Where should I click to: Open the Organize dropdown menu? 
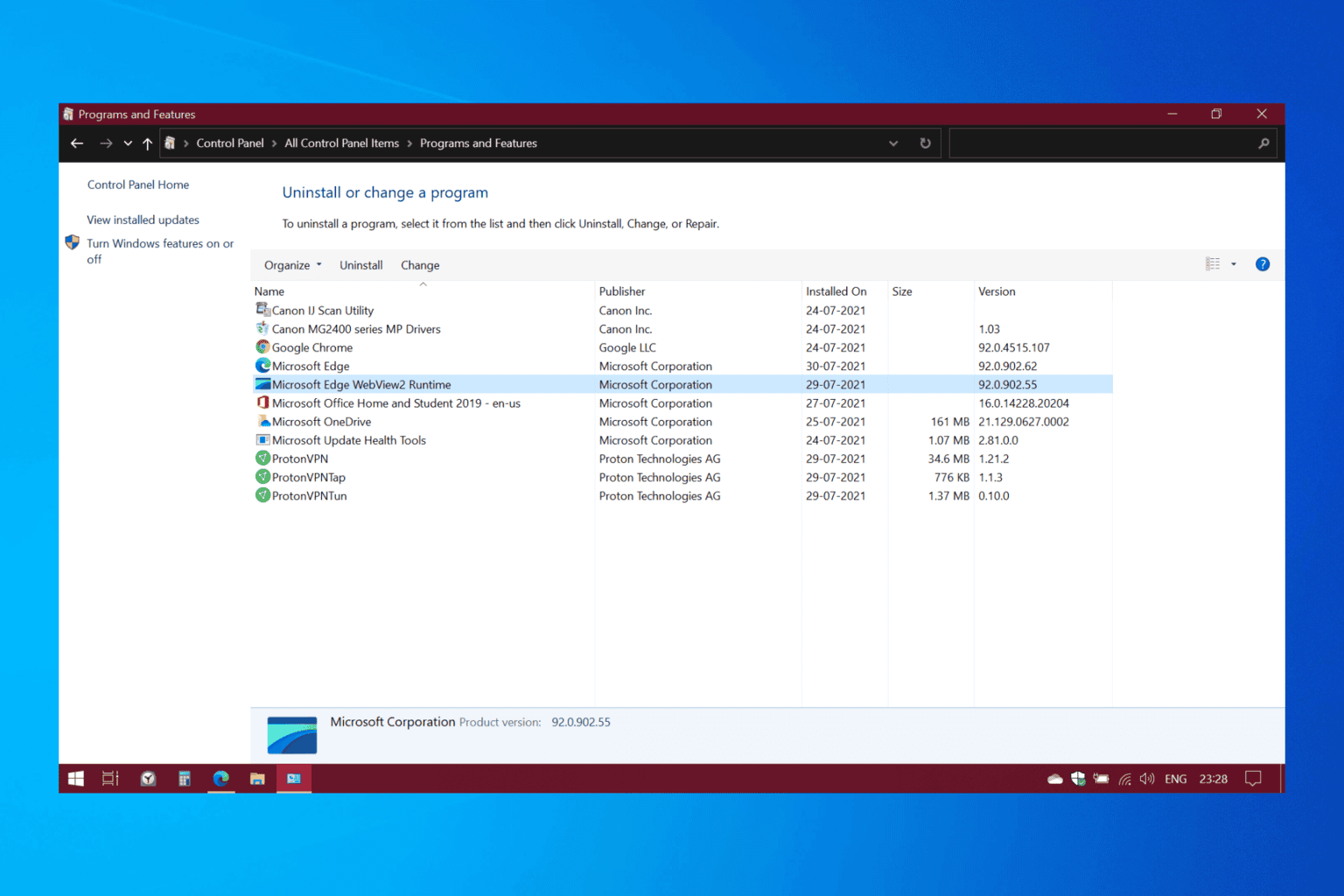293,265
